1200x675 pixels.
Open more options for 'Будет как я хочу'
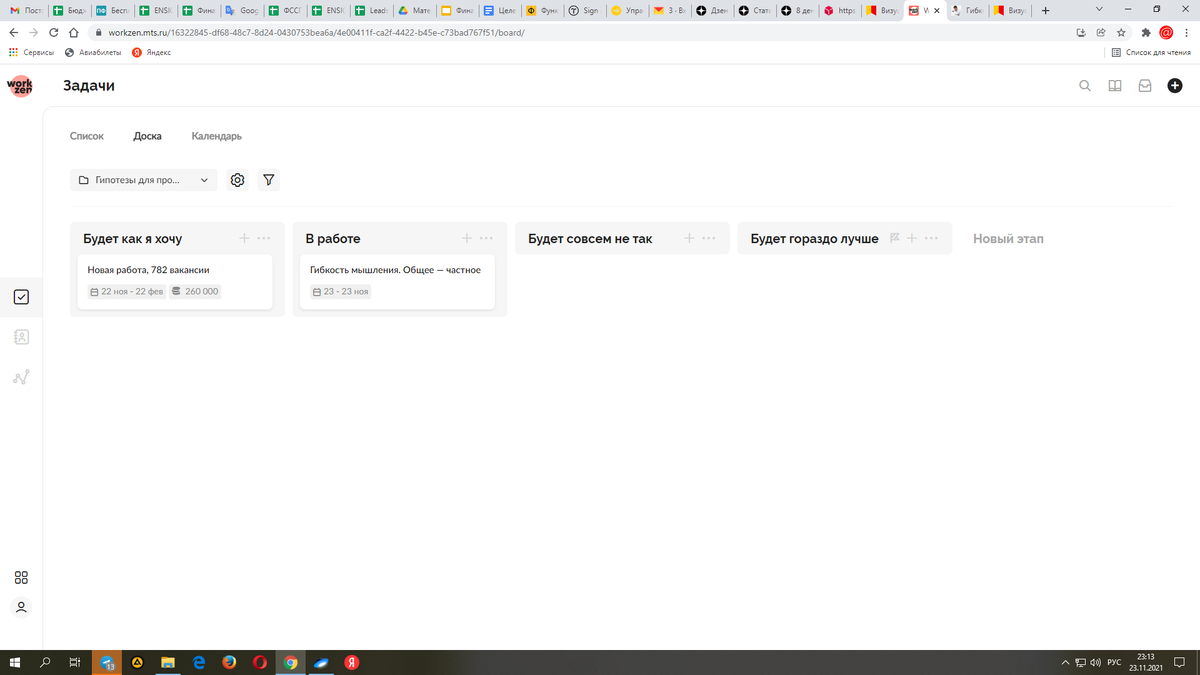264,238
